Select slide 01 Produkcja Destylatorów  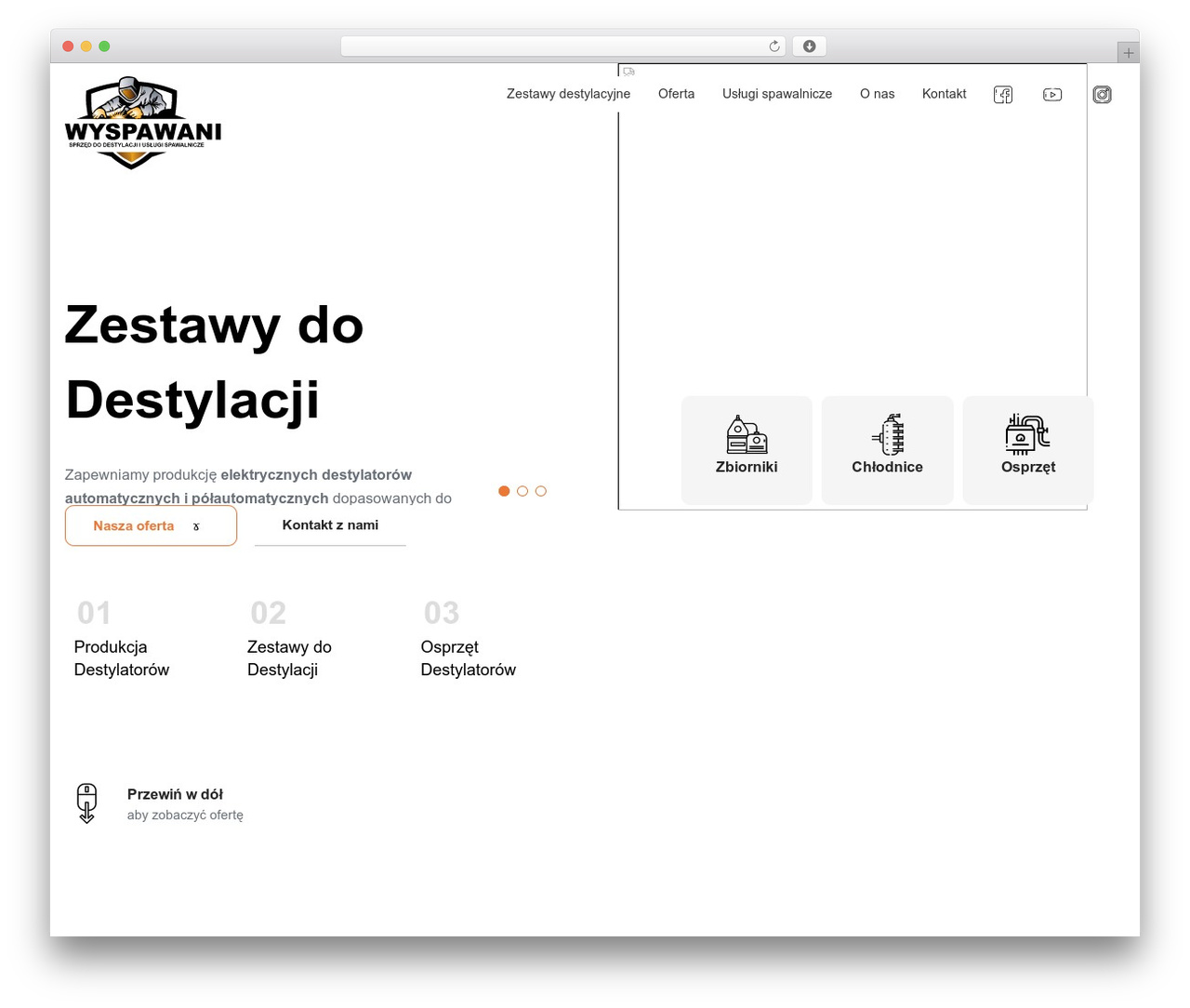[122, 639]
